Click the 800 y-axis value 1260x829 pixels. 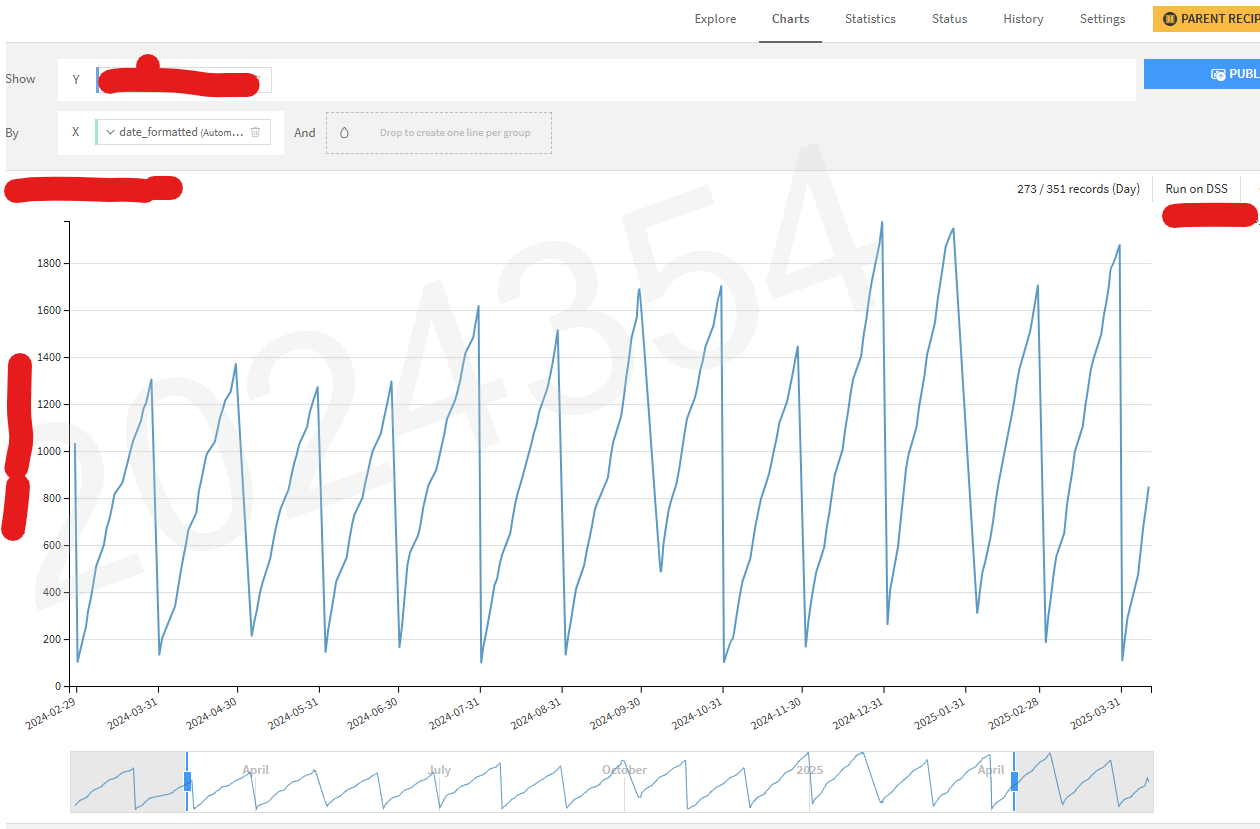[x=53, y=499]
